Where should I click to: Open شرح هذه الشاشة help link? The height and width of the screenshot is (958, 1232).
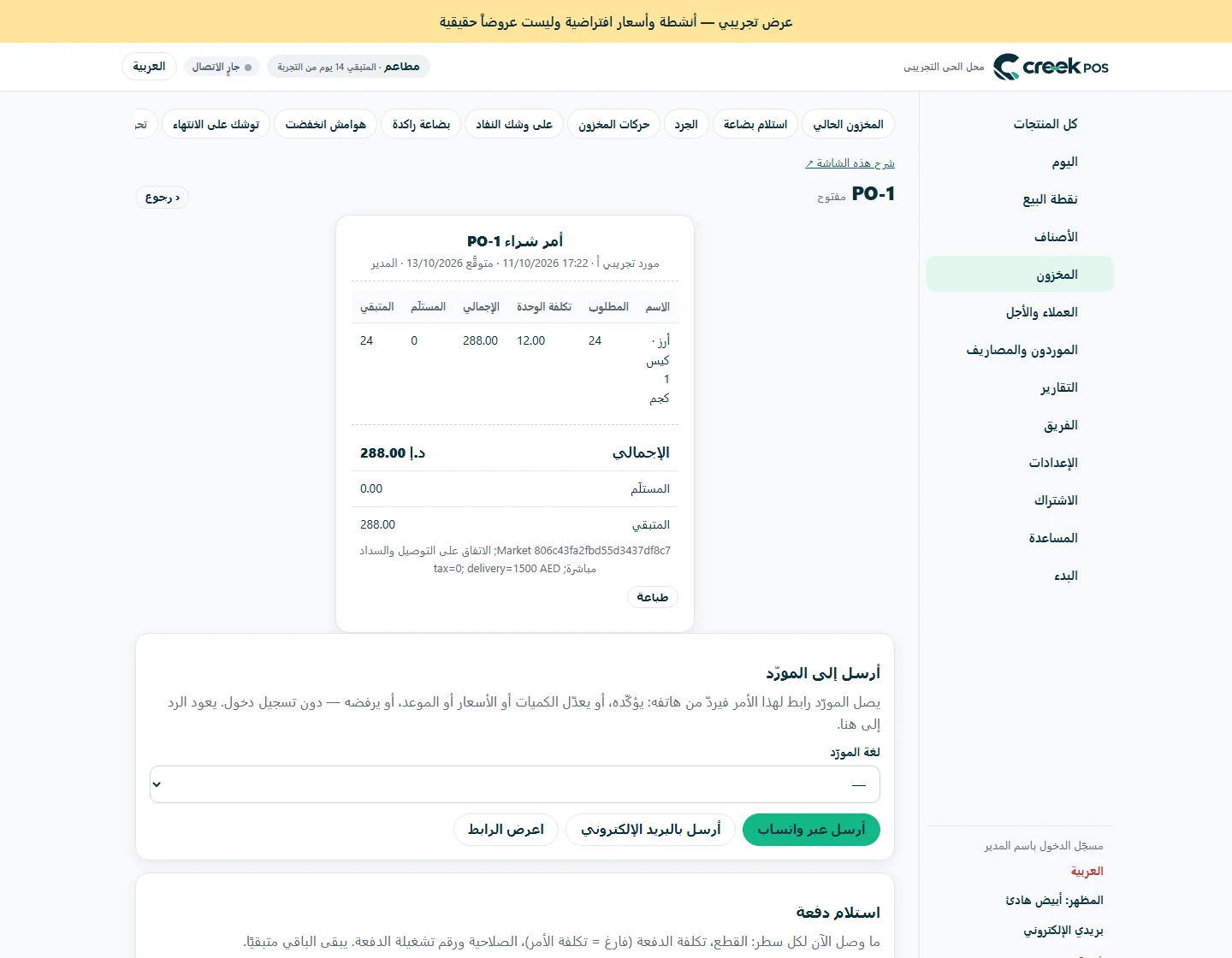pyautogui.click(x=850, y=163)
